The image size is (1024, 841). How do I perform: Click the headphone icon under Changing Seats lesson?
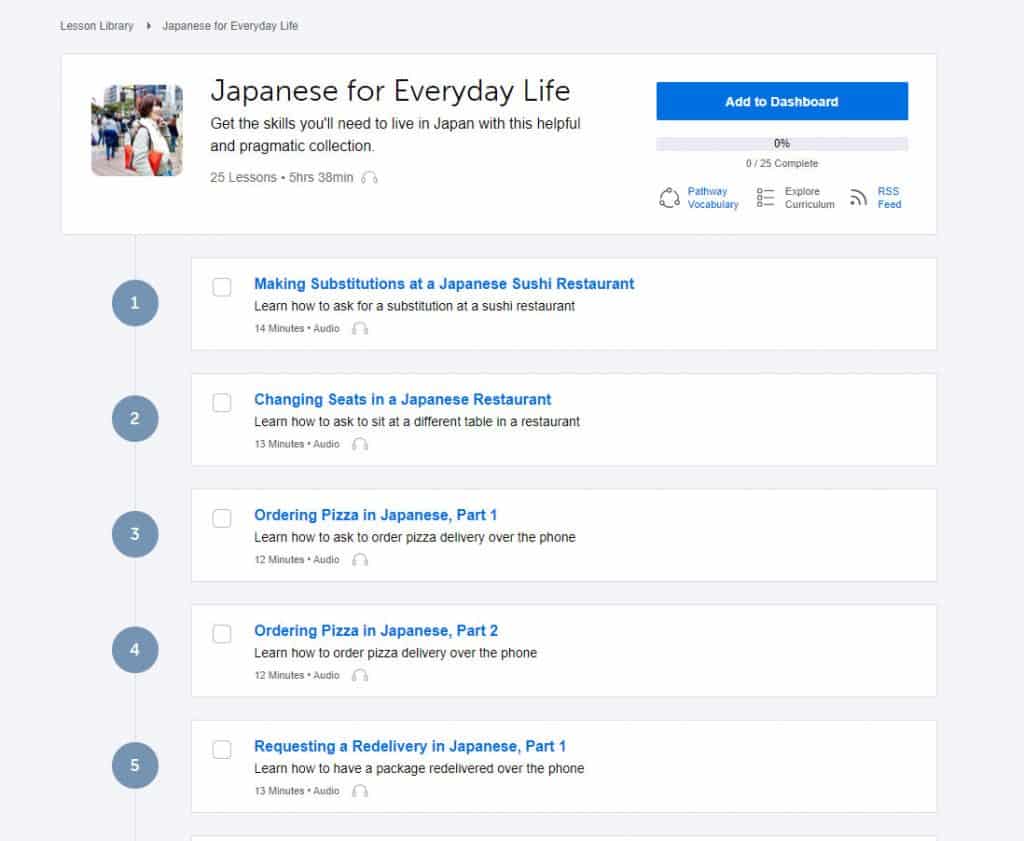[360, 444]
